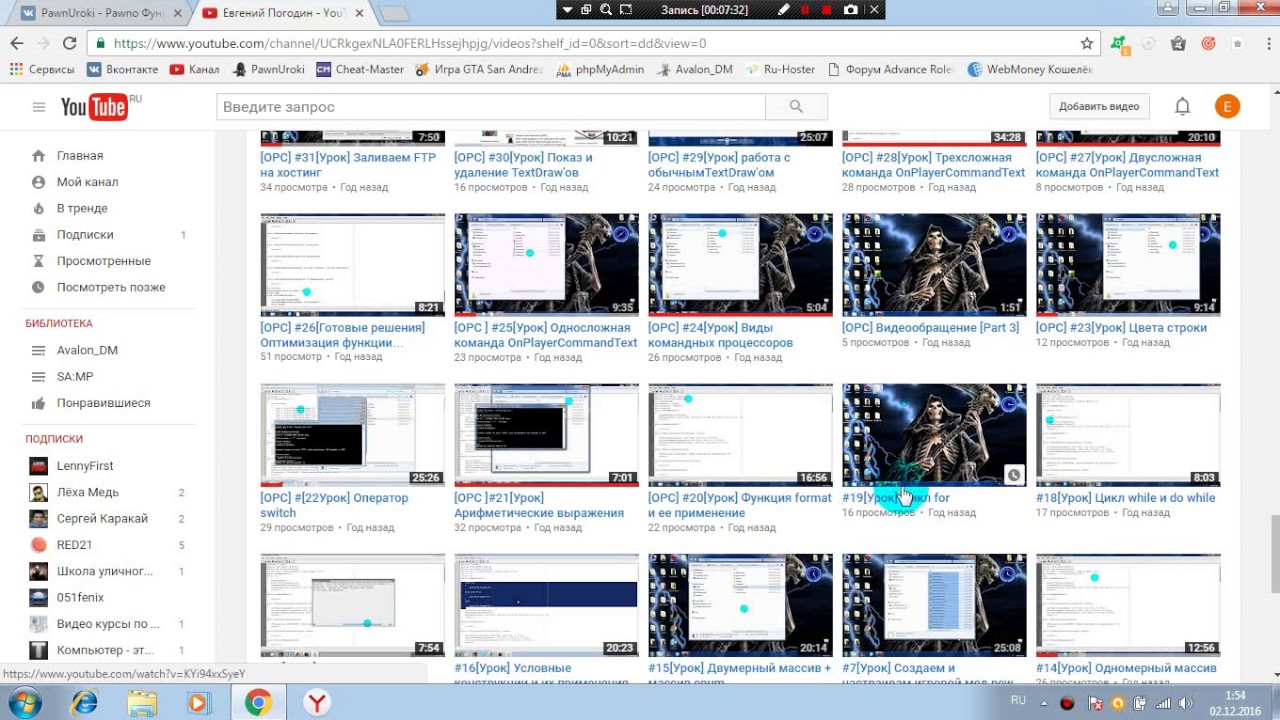Open video thumbnail #26 Готовые решения
The height and width of the screenshot is (720, 1280).
[353, 265]
